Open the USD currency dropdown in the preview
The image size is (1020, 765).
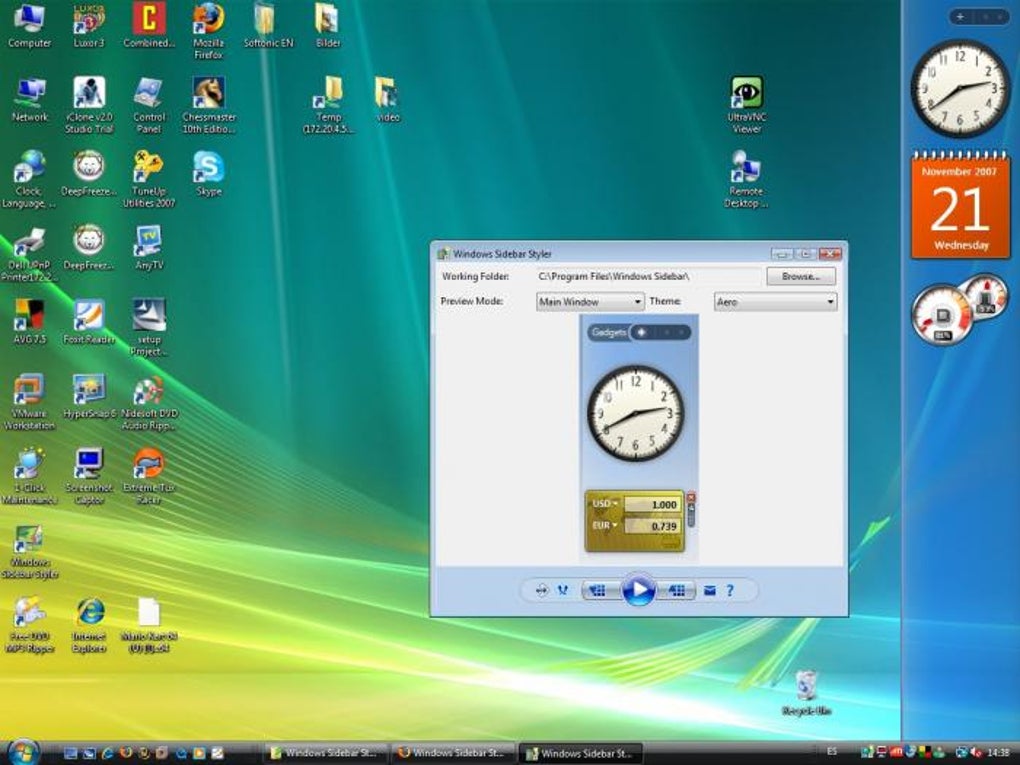[x=605, y=503]
